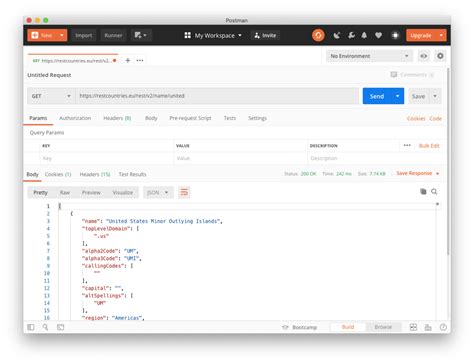The height and width of the screenshot is (364, 474).
Task: Open the tab options ellipsis menu
Action: pos(140,60)
